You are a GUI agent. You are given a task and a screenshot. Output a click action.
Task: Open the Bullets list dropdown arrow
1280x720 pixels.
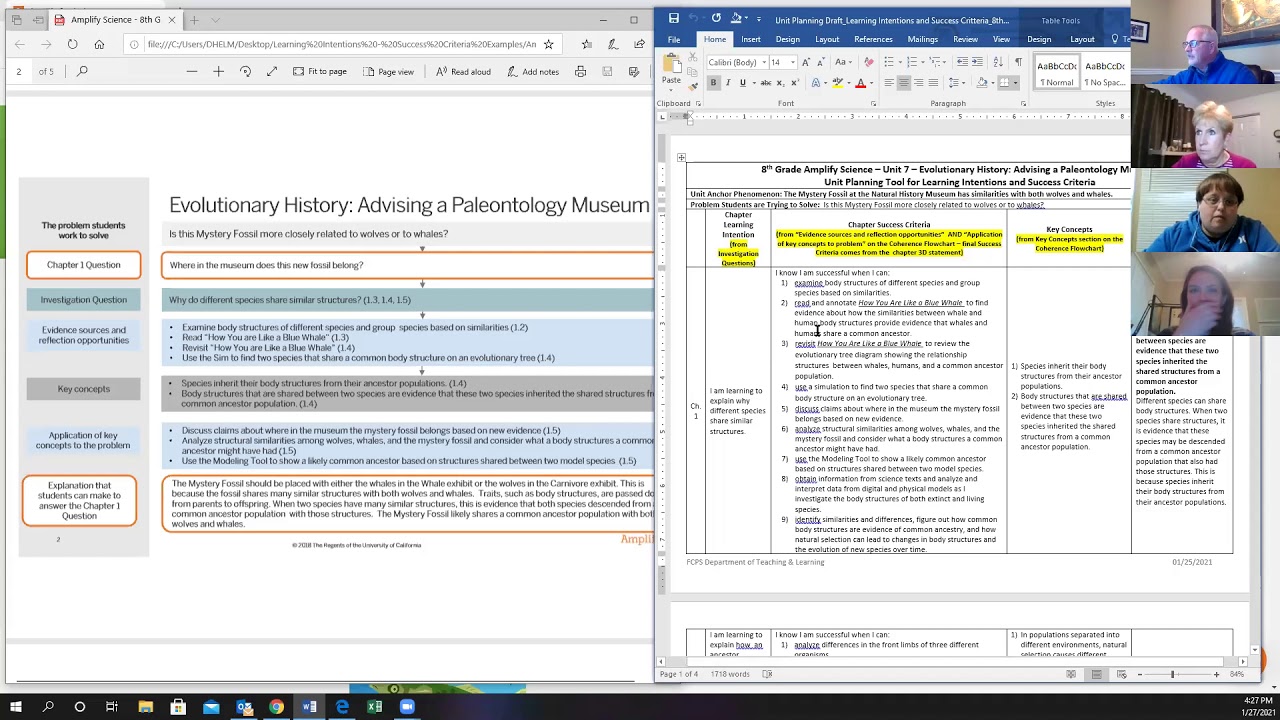click(900, 62)
